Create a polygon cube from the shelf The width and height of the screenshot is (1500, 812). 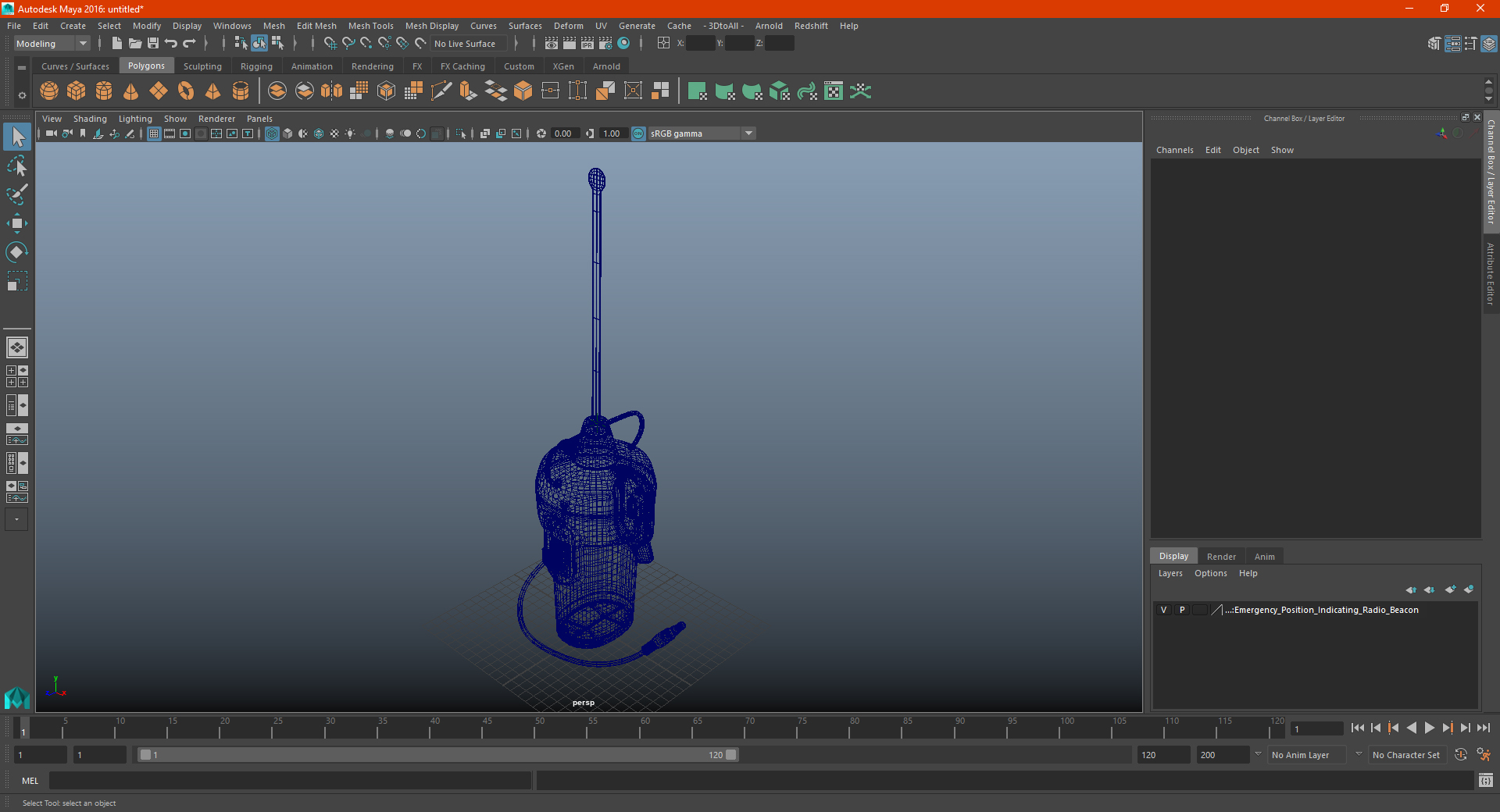(x=77, y=91)
